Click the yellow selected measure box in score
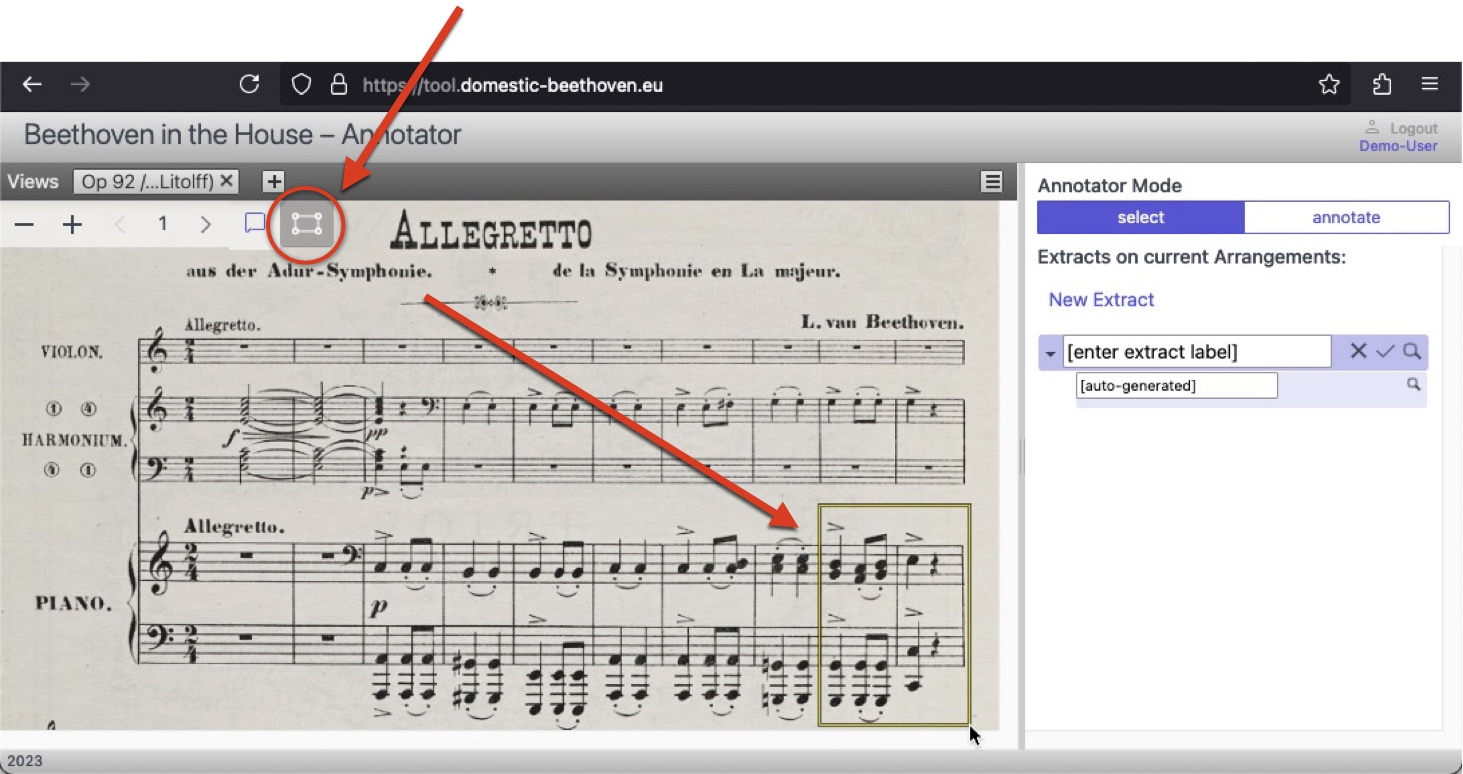 894,614
